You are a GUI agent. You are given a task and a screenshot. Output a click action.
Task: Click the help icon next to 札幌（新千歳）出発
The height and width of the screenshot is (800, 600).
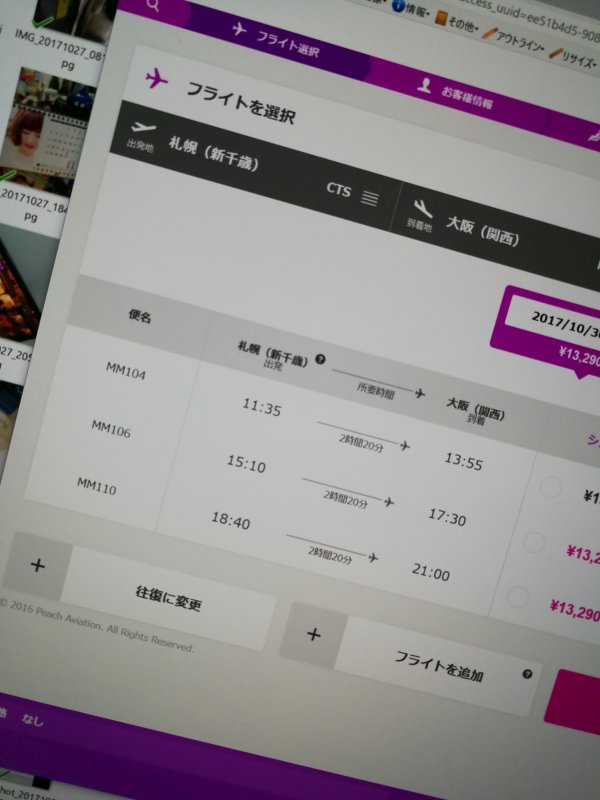[x=320, y=359]
